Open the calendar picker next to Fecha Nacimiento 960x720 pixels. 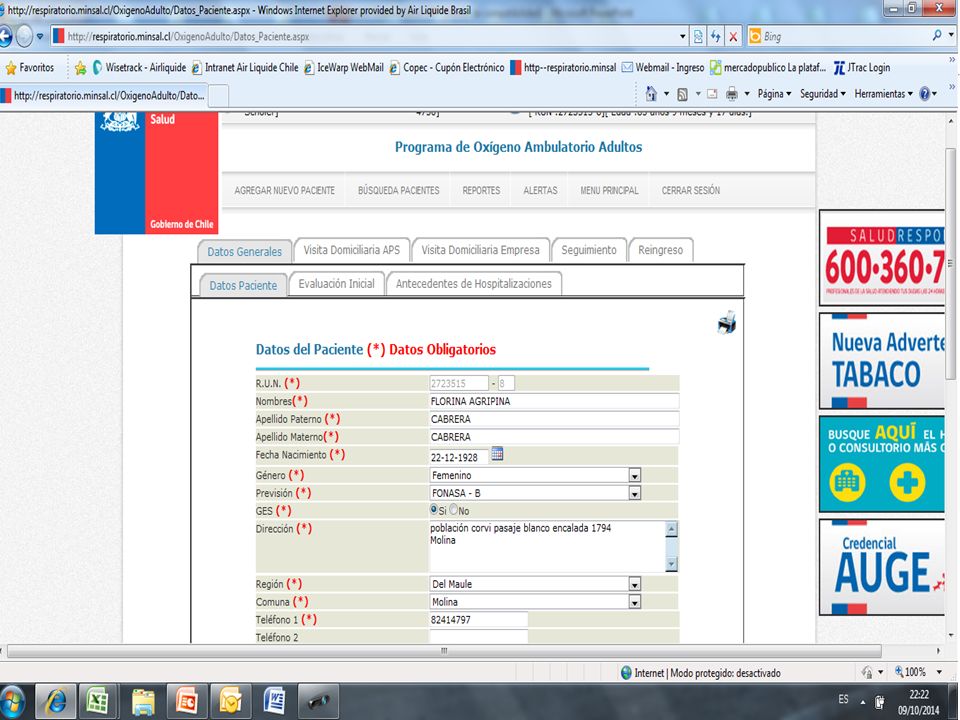click(497, 454)
